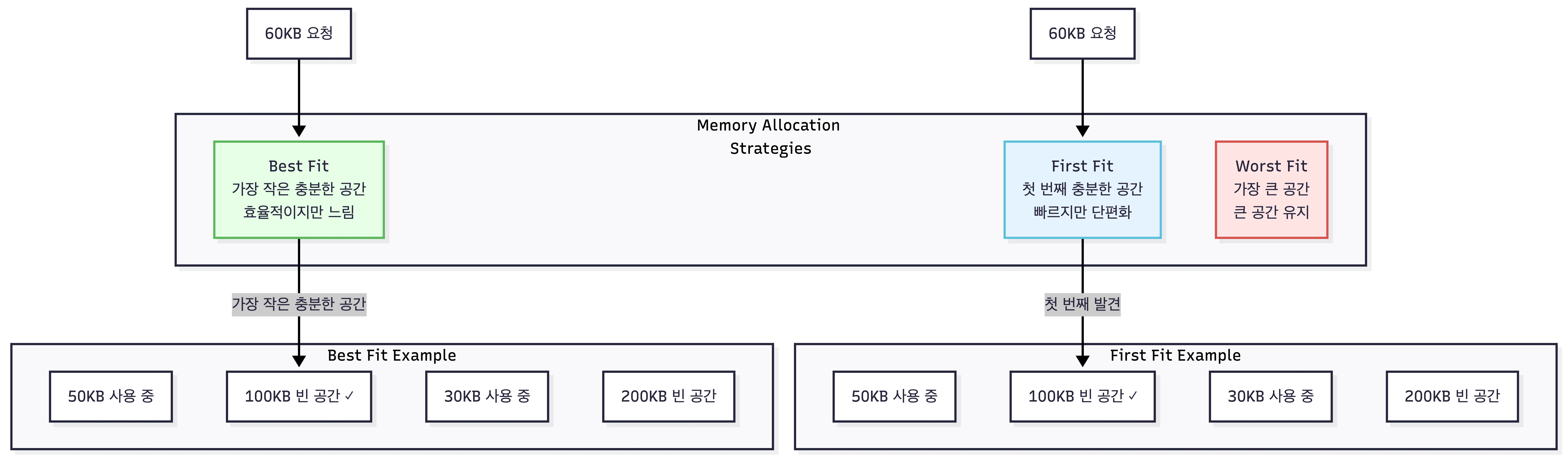This screenshot has width=1568, height=458.
Task: Click the Best Fit Example group title
Action: 391,355
